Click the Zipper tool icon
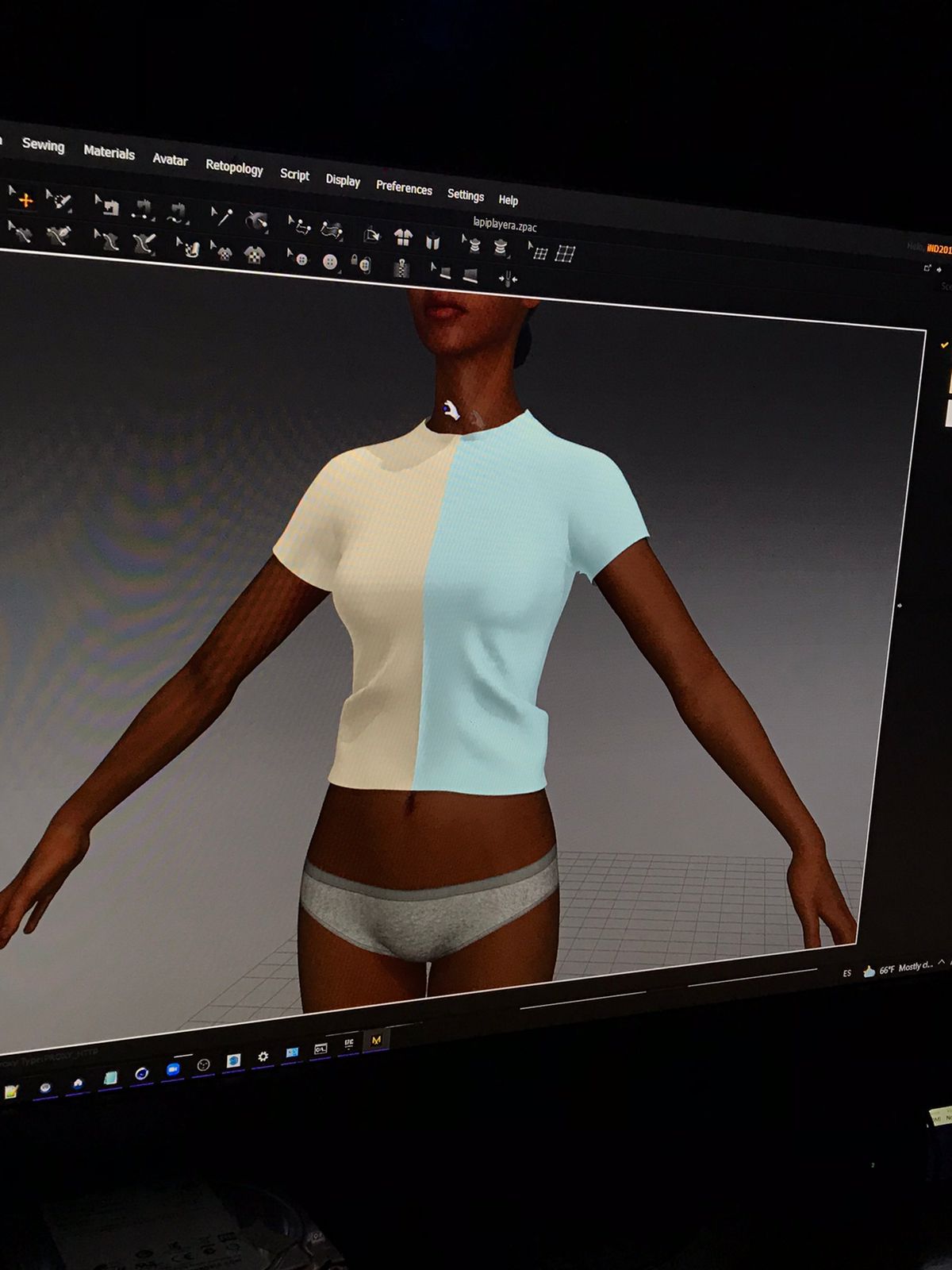952x1270 pixels. (401, 268)
